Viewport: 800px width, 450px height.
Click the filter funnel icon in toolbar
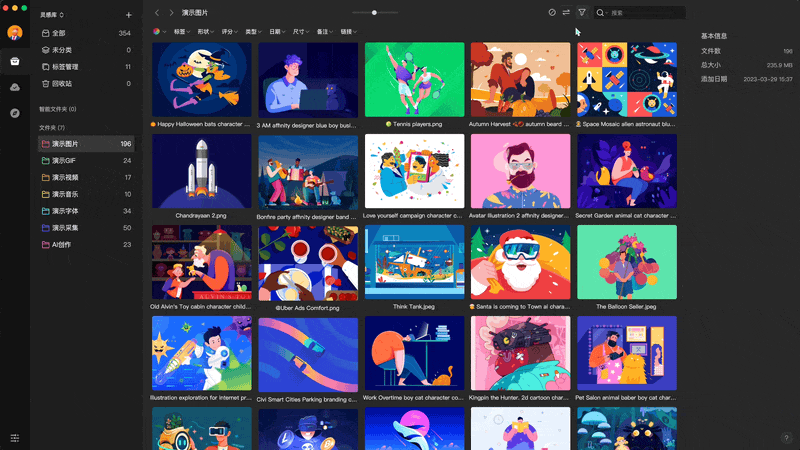pyautogui.click(x=582, y=13)
